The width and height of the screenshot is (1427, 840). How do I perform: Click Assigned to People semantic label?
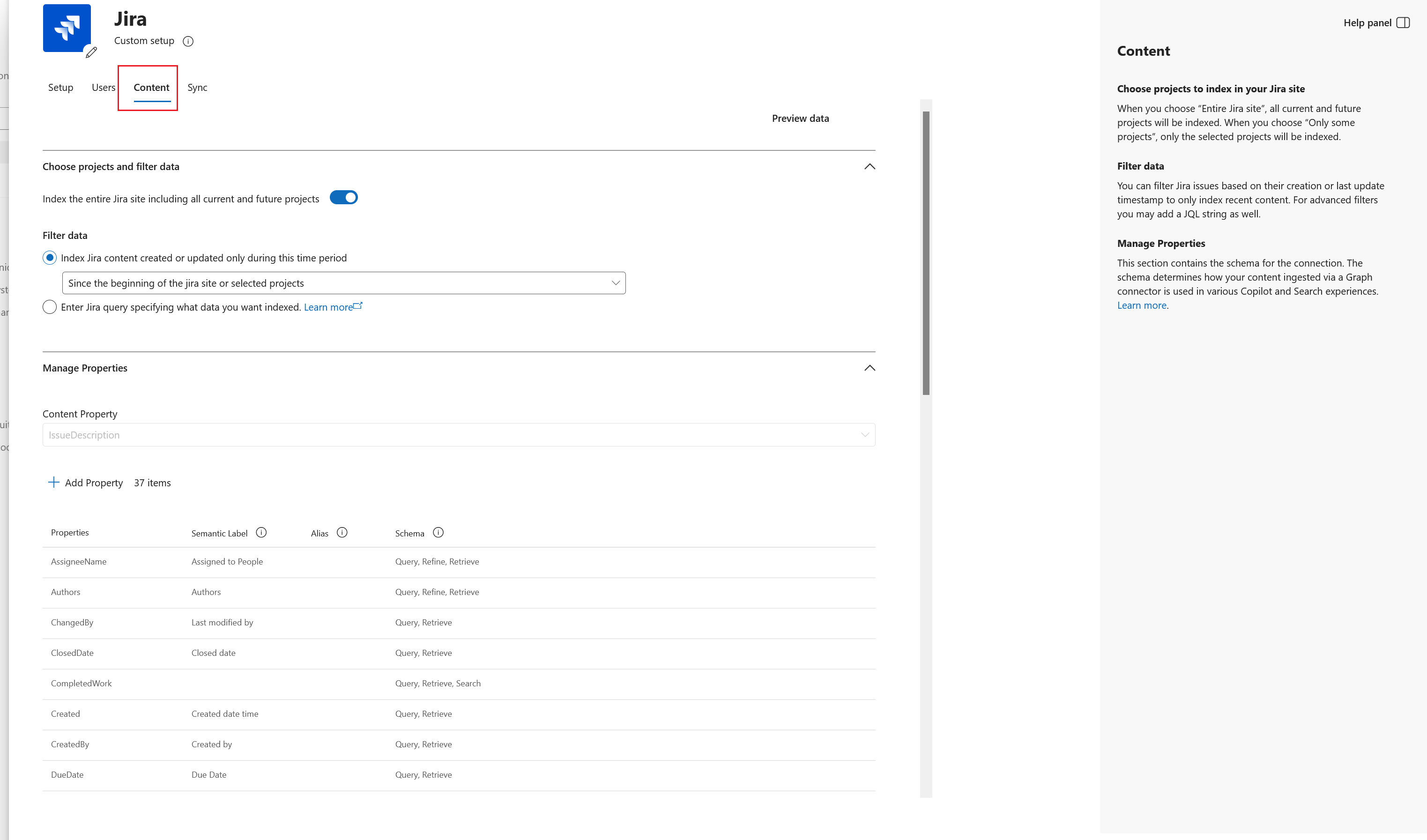pyautogui.click(x=227, y=561)
